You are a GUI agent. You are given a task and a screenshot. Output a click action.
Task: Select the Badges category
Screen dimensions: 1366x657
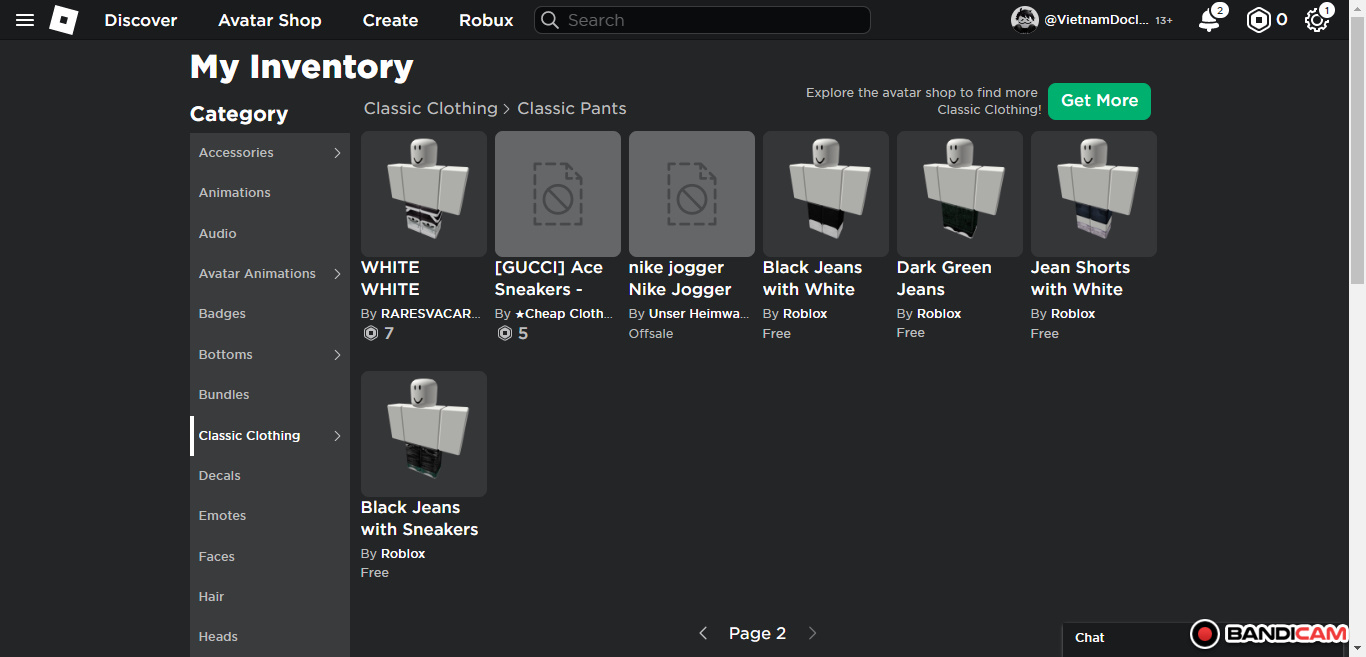tap(222, 314)
